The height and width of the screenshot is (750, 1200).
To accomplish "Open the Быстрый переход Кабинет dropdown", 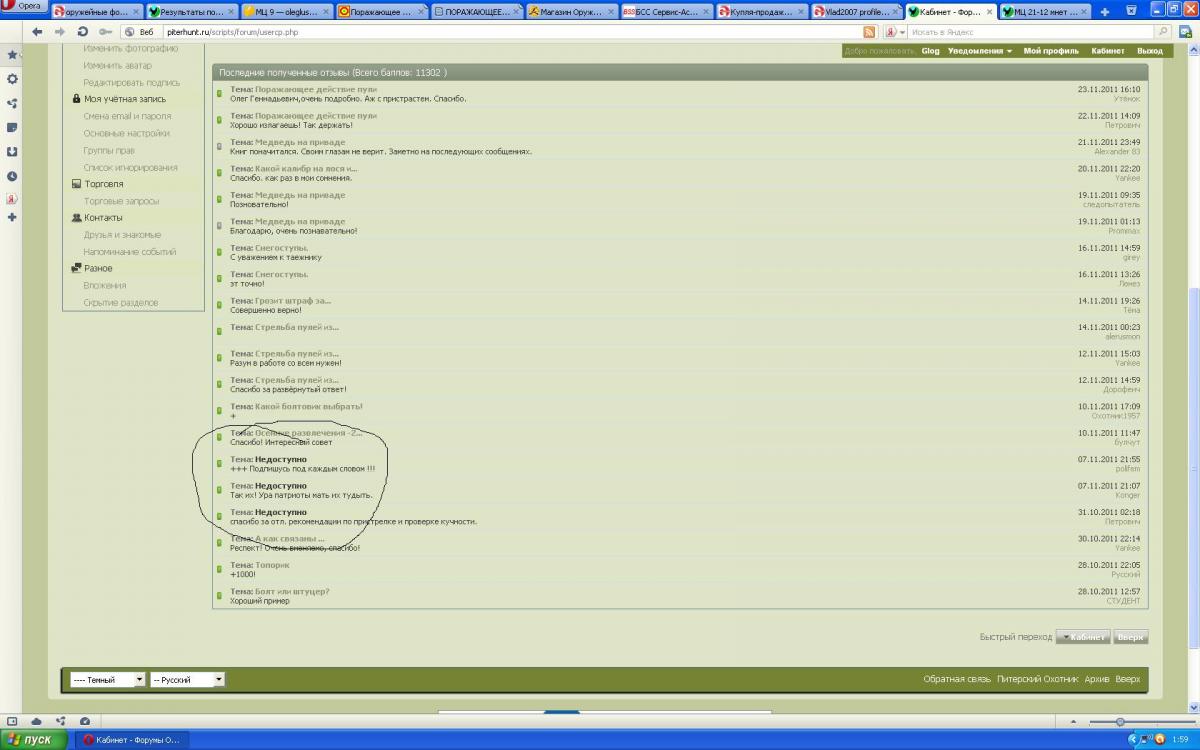I will [1083, 637].
